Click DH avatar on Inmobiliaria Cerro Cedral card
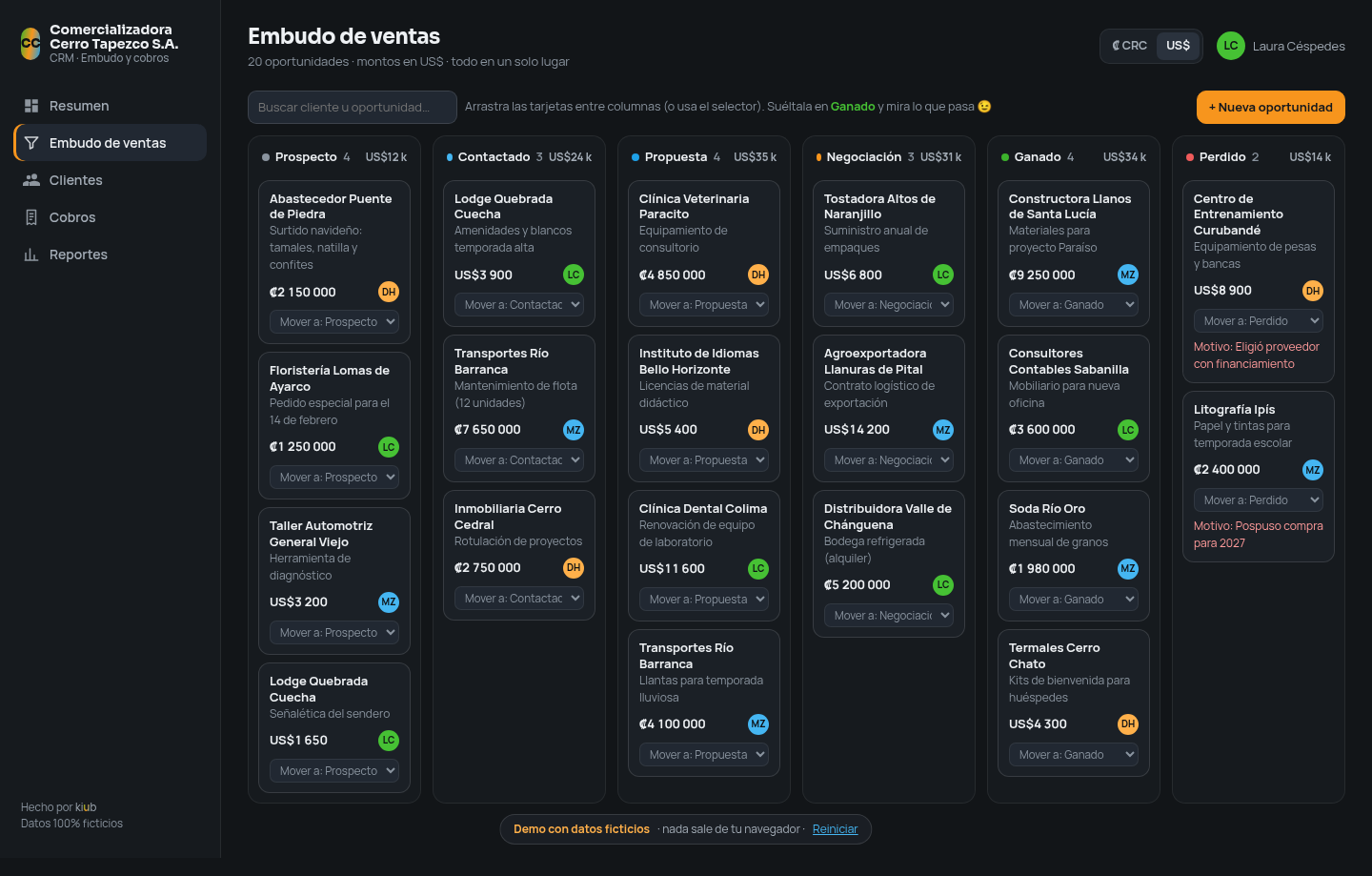This screenshot has height=876, width=1372. point(574,568)
